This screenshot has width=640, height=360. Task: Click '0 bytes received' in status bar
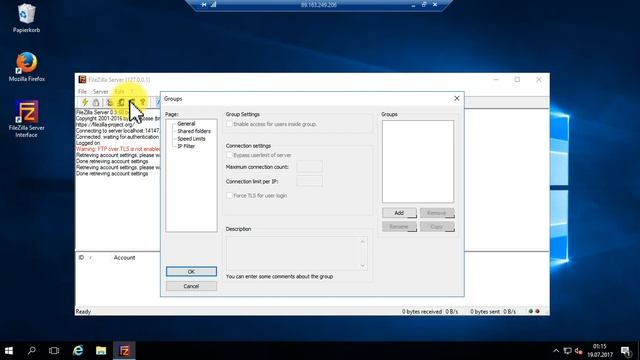click(x=422, y=311)
